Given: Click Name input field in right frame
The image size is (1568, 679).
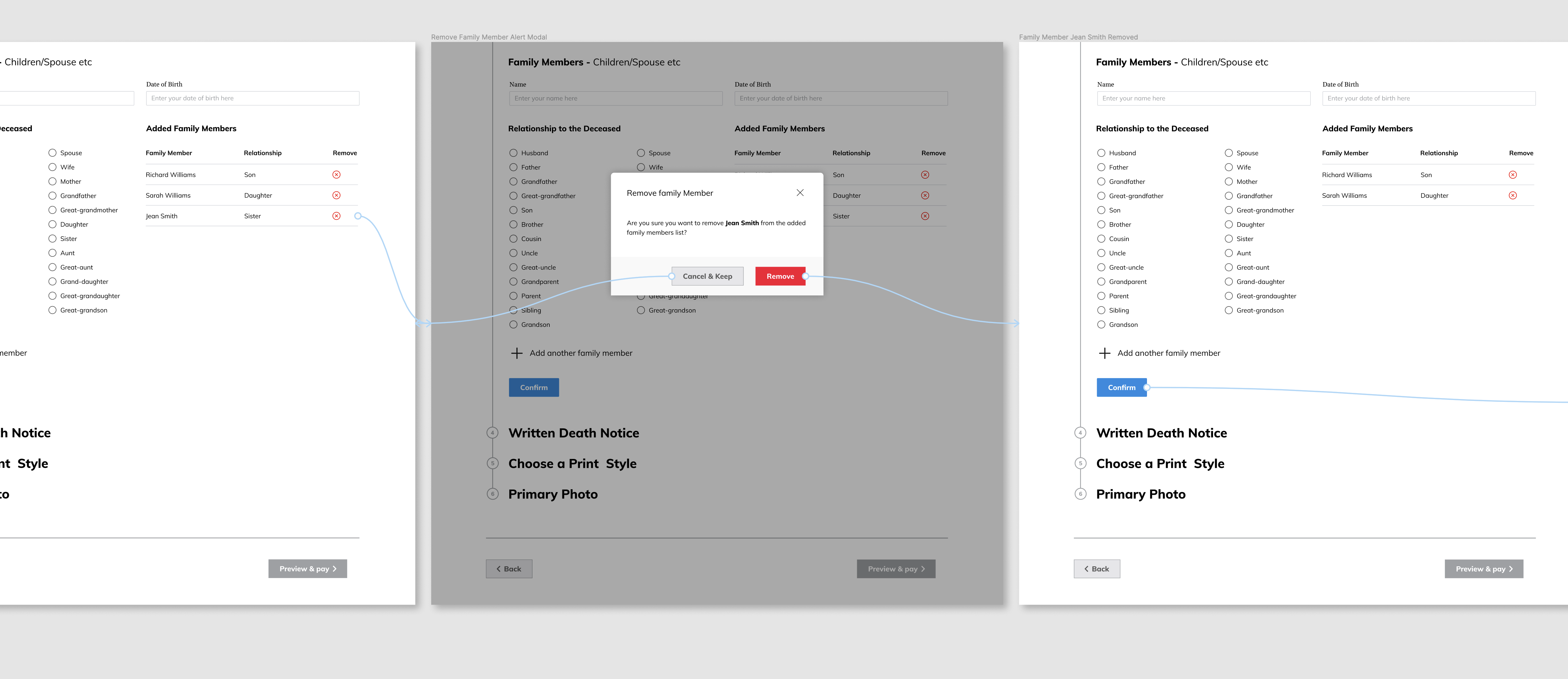Looking at the screenshot, I should coord(1203,98).
